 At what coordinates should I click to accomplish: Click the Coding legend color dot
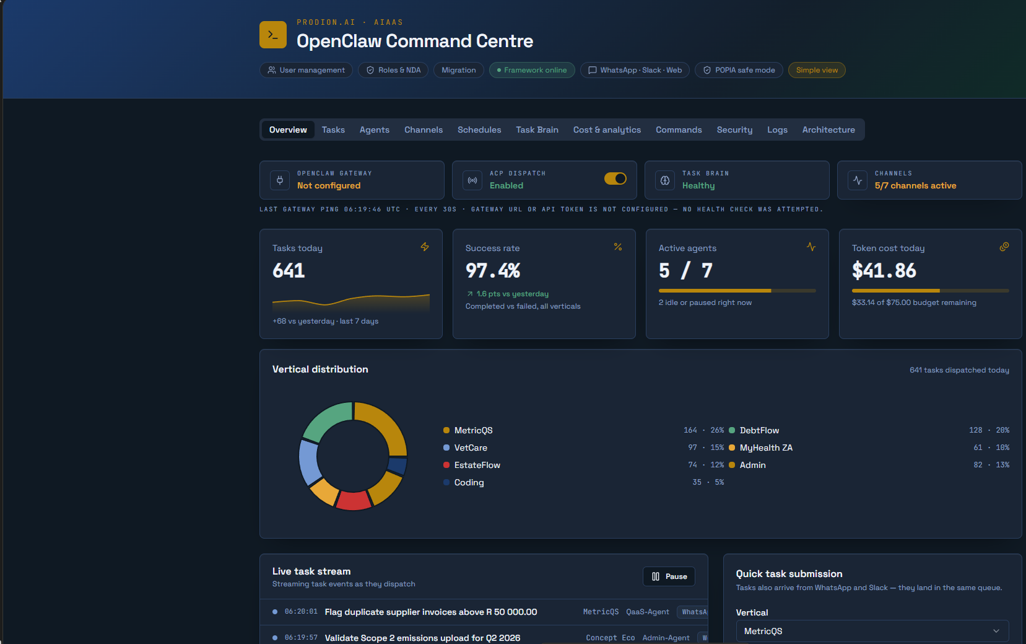point(446,482)
